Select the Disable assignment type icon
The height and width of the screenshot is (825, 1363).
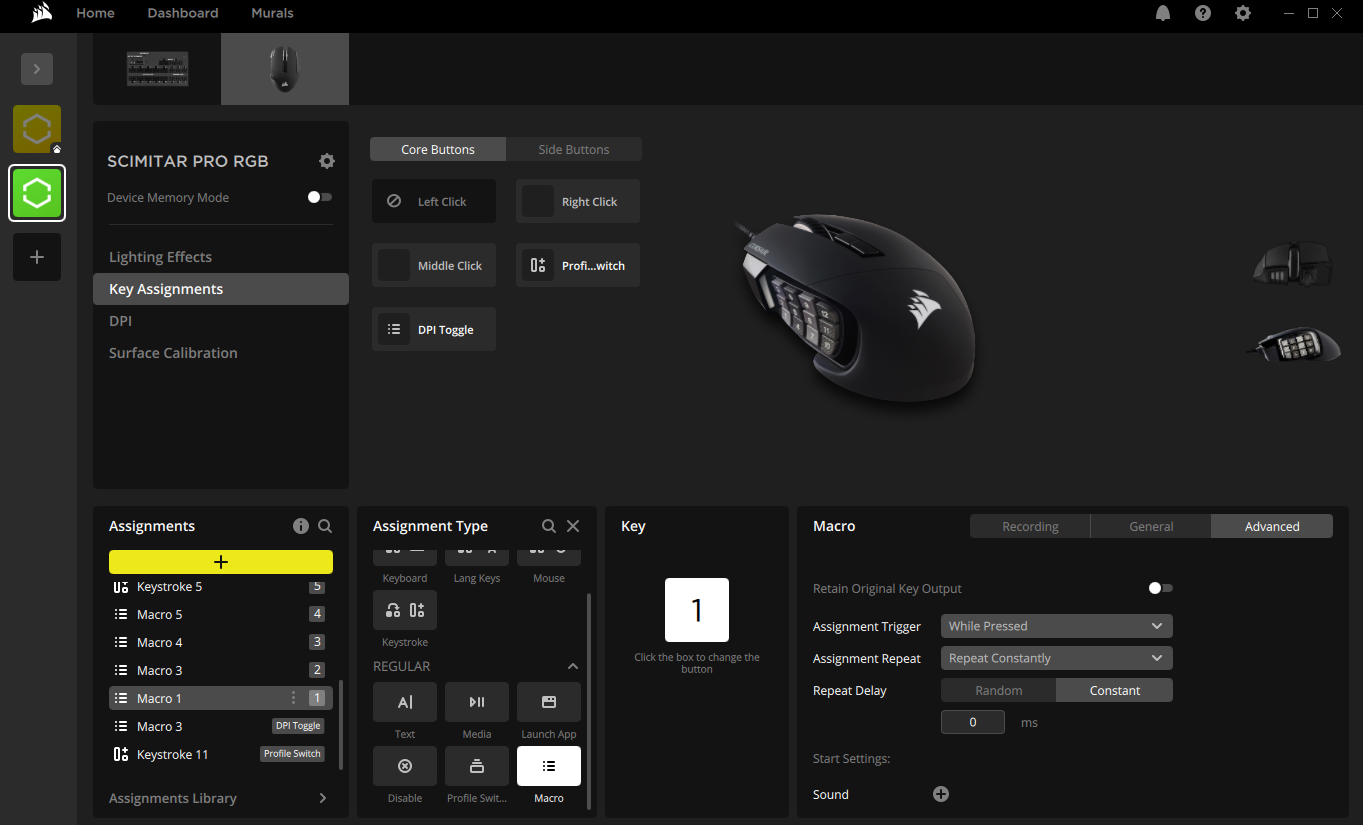pos(405,766)
